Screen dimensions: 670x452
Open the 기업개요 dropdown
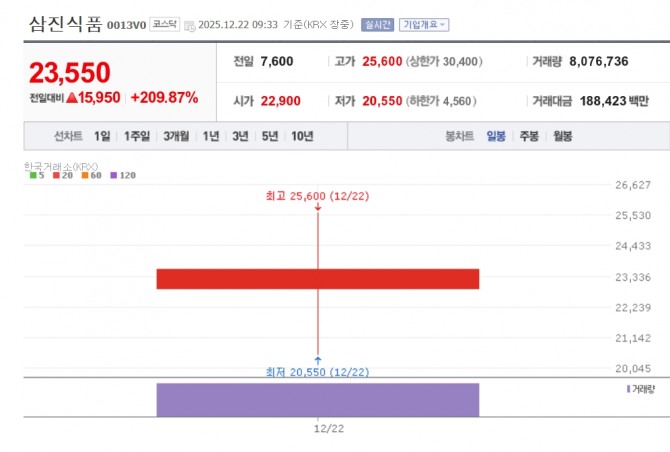pos(424,24)
